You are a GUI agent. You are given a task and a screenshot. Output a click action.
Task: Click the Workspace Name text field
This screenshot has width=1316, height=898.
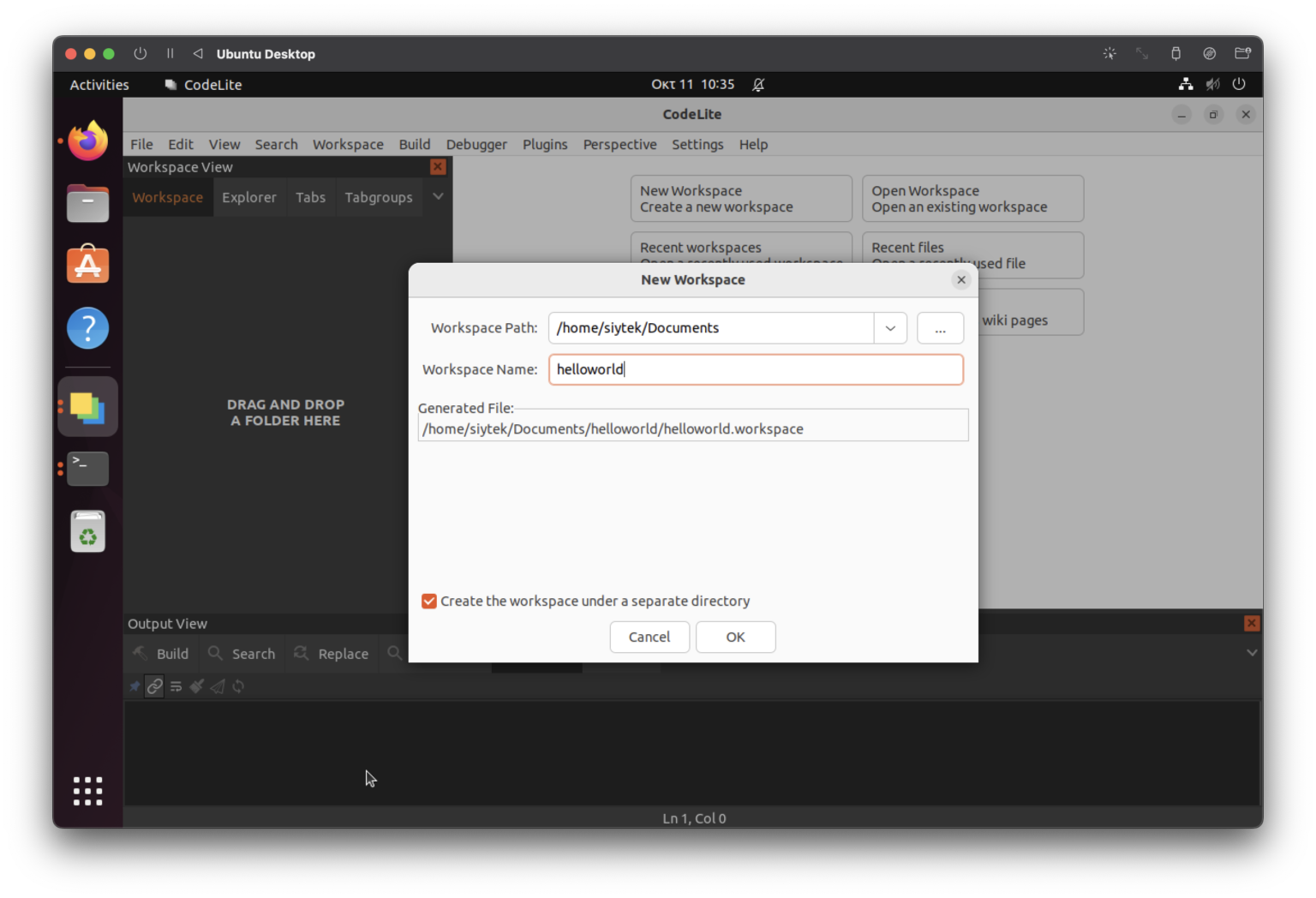click(755, 369)
